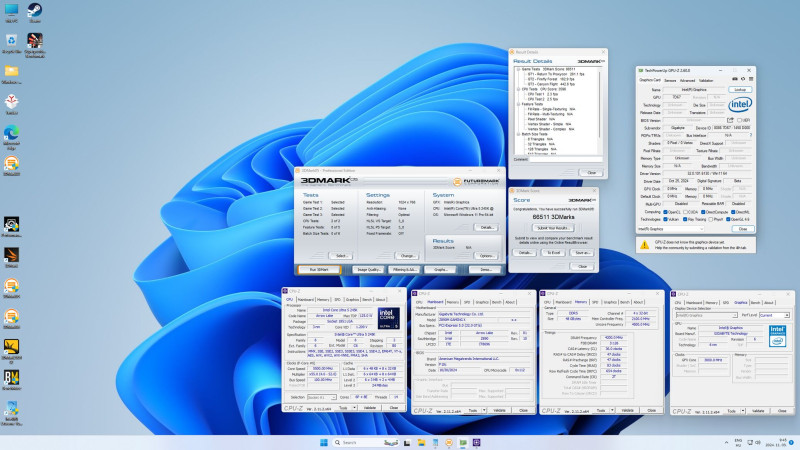The height and width of the screenshot is (450, 800).
Task: Click the To Excel button
Action: 553,253
